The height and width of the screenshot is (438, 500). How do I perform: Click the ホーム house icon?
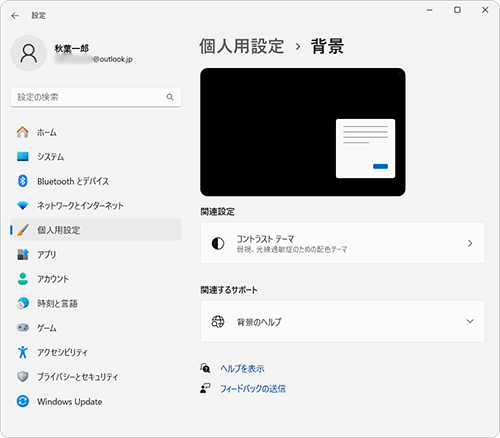click(23, 132)
